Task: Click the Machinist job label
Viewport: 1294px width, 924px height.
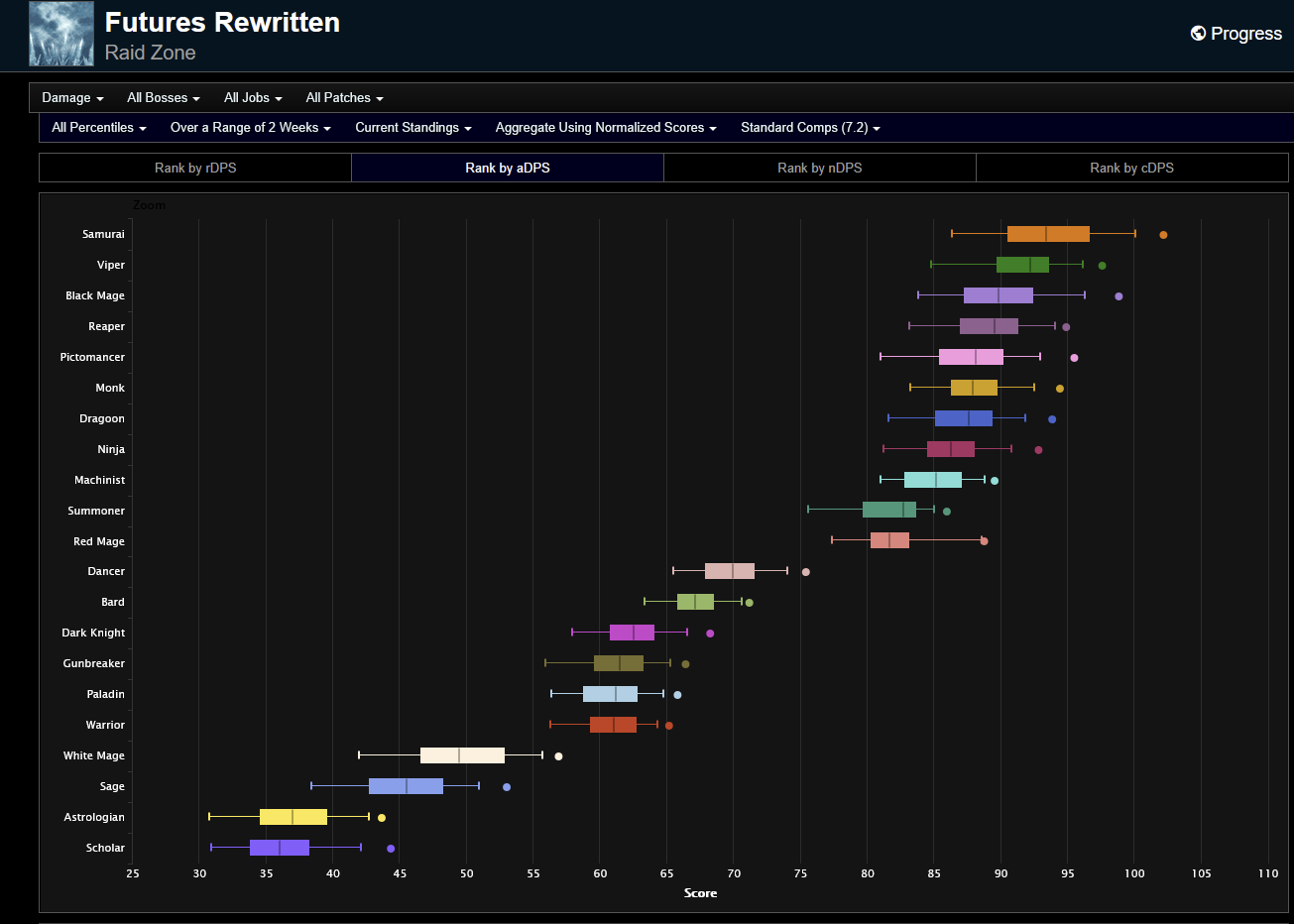Action: (100, 480)
